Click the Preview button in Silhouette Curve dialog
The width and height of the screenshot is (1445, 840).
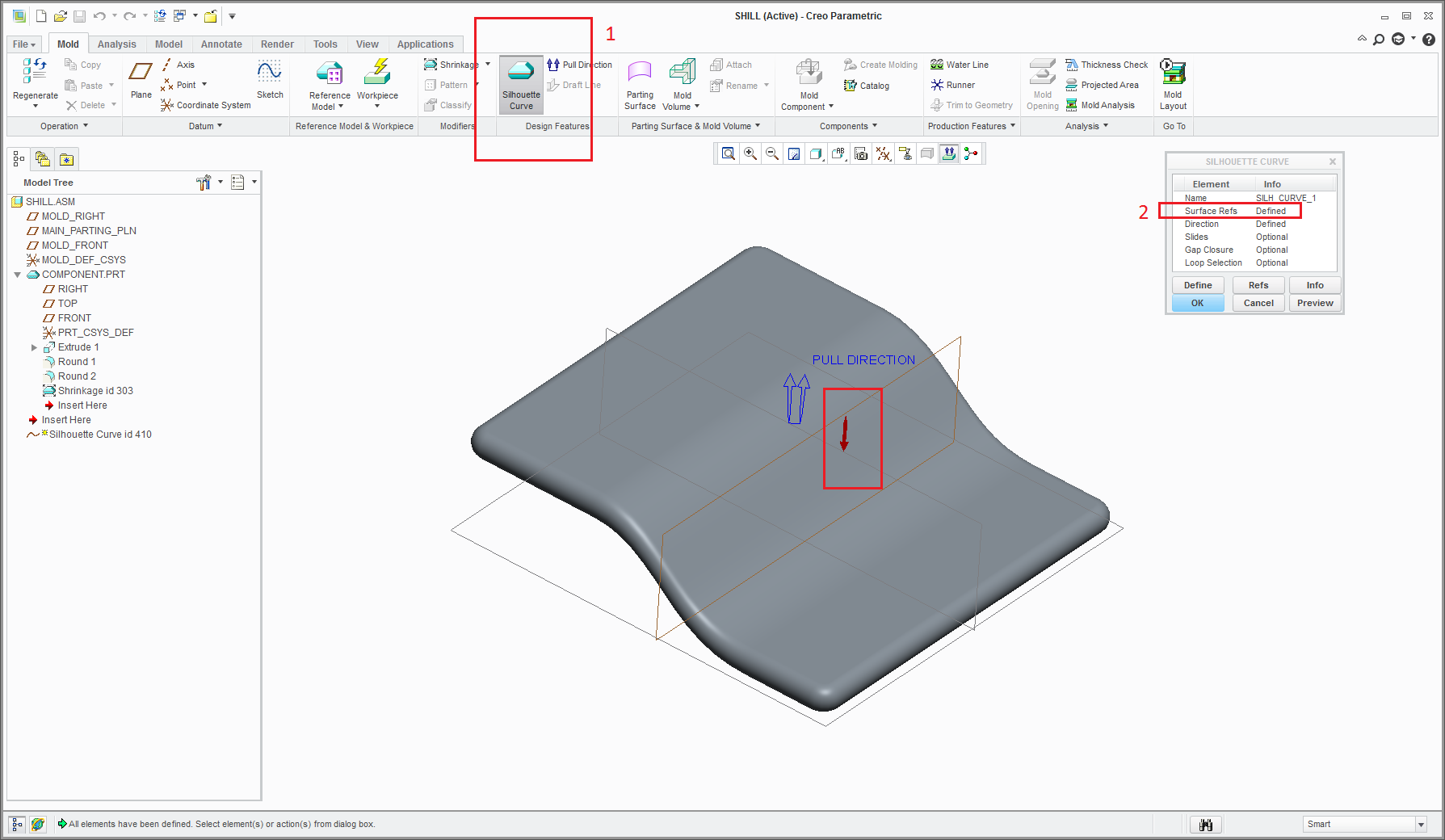point(1314,303)
